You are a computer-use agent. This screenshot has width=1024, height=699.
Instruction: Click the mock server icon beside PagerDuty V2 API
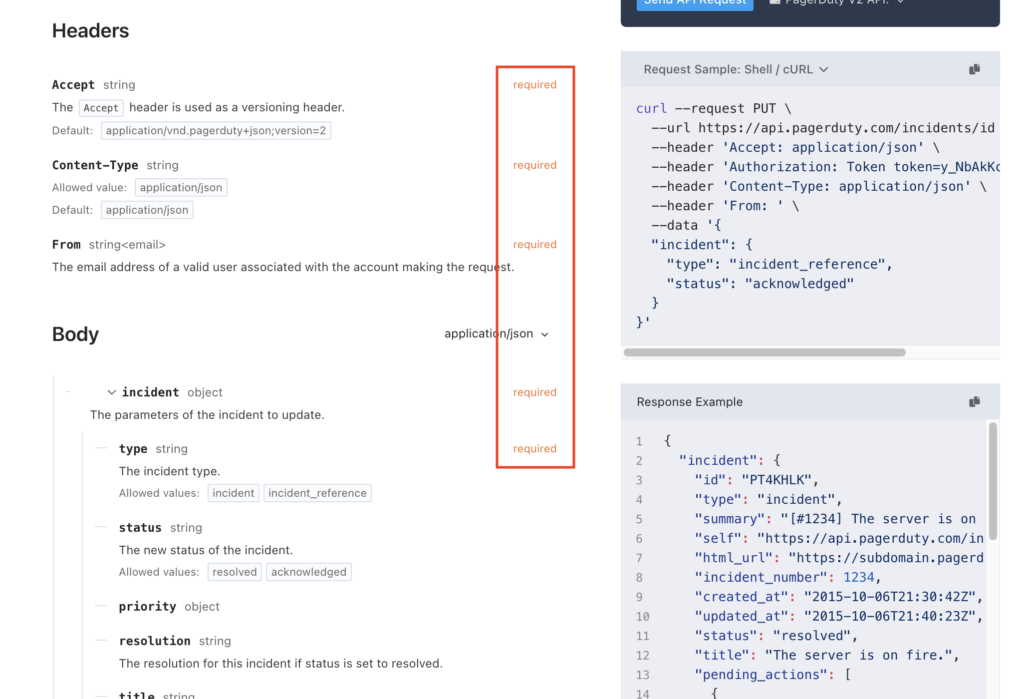pyautogui.click(x=775, y=3)
